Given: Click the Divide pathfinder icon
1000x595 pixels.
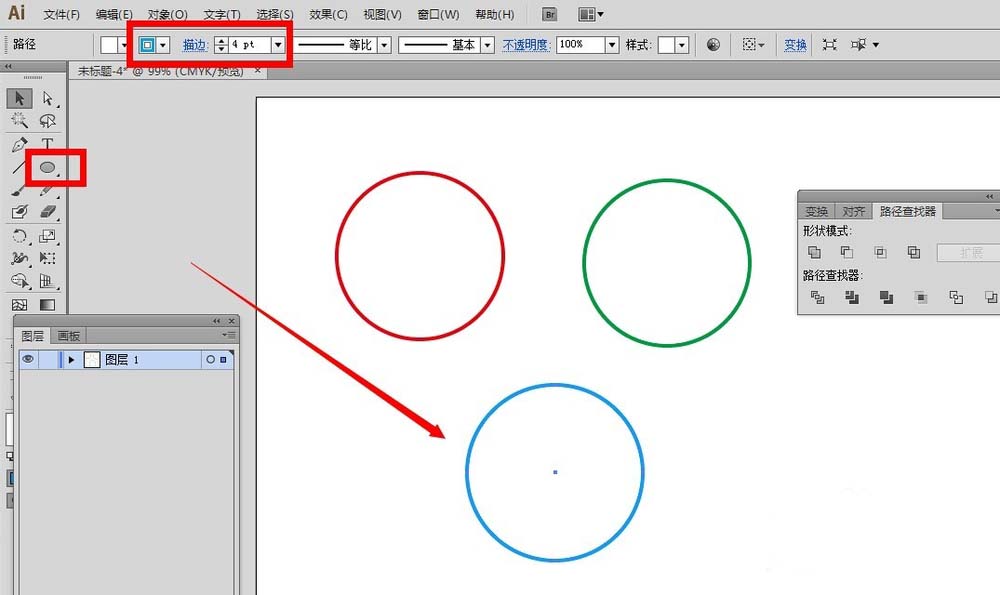Looking at the screenshot, I should point(817,297).
